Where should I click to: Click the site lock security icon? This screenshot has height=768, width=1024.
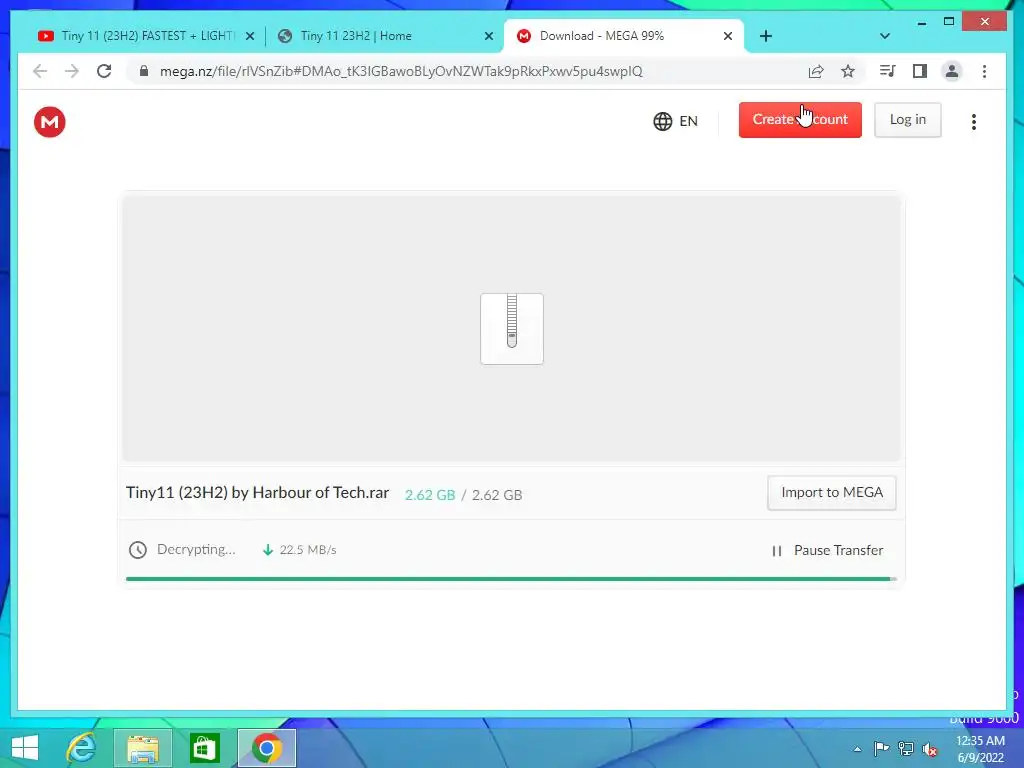pyautogui.click(x=144, y=71)
